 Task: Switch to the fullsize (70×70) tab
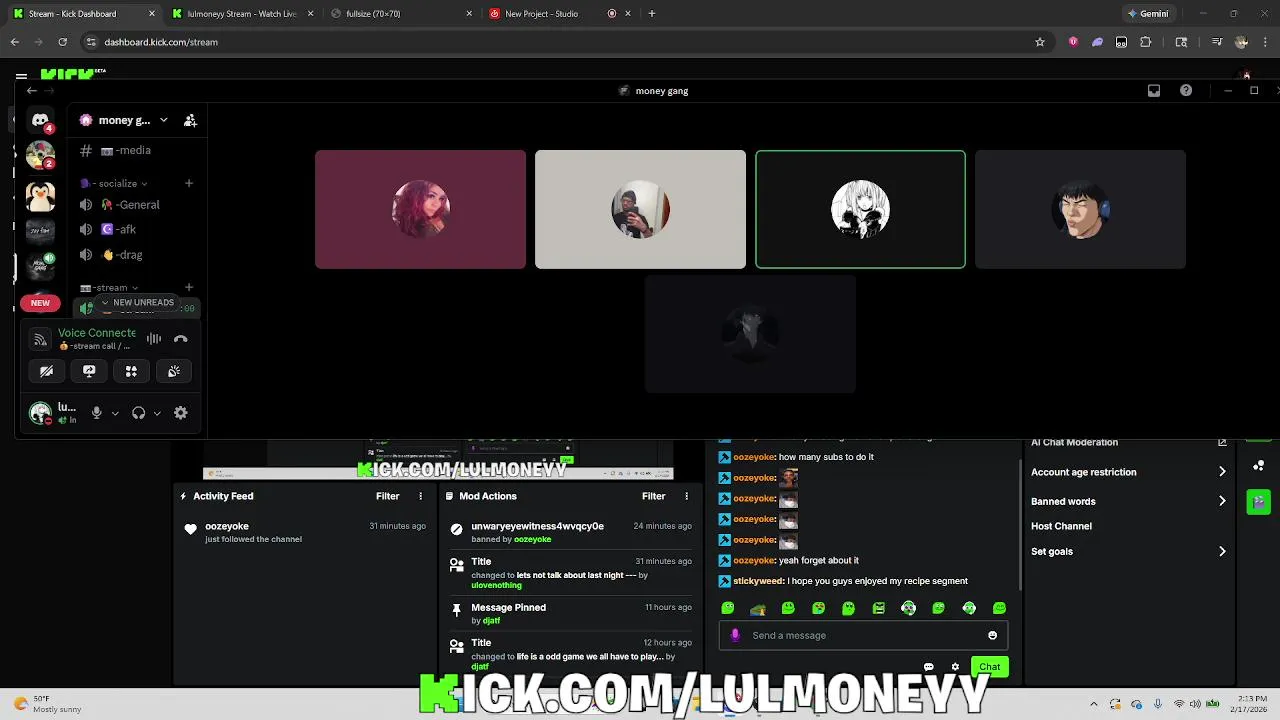[400, 14]
